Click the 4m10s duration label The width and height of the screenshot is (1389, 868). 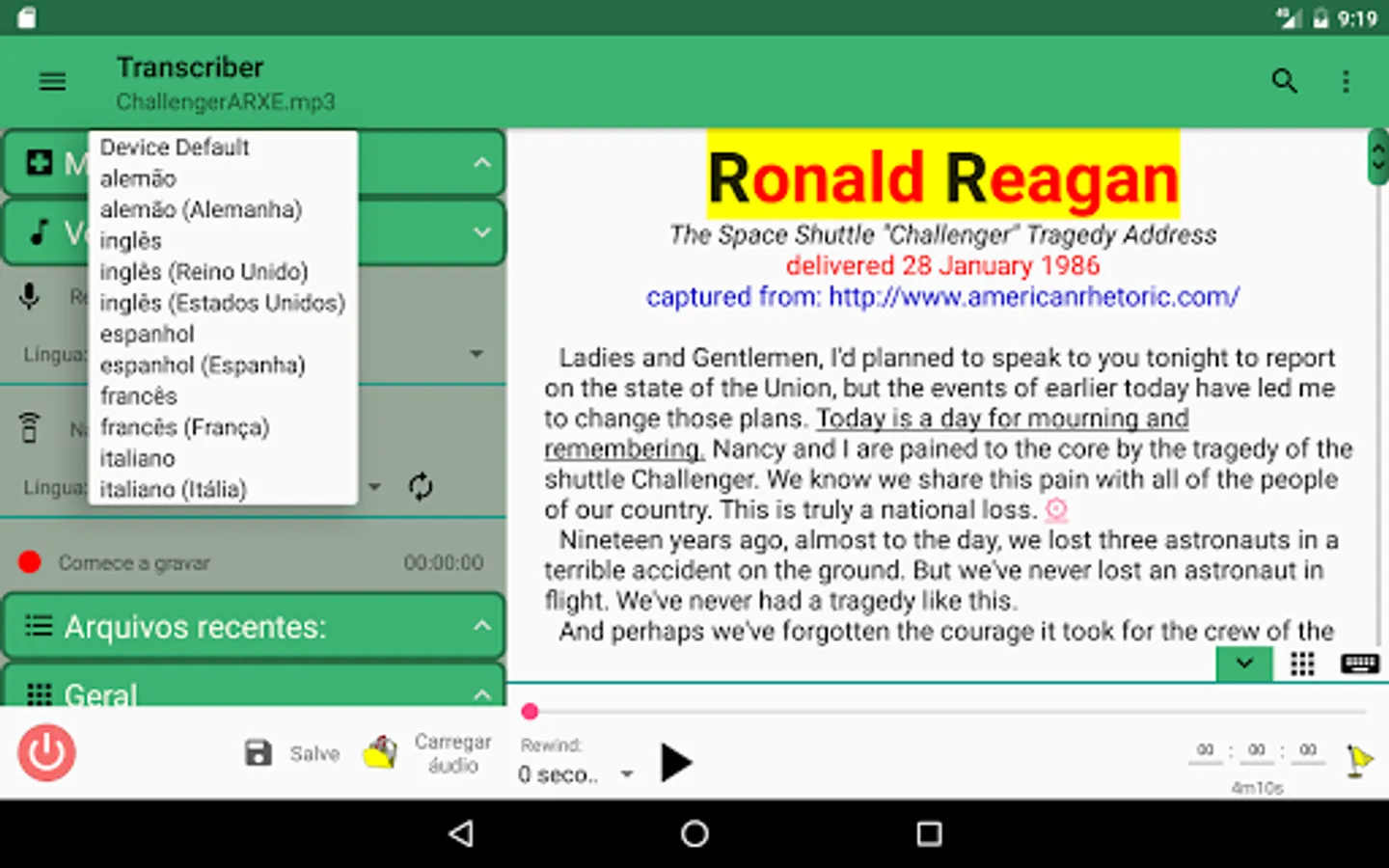pos(1257,788)
